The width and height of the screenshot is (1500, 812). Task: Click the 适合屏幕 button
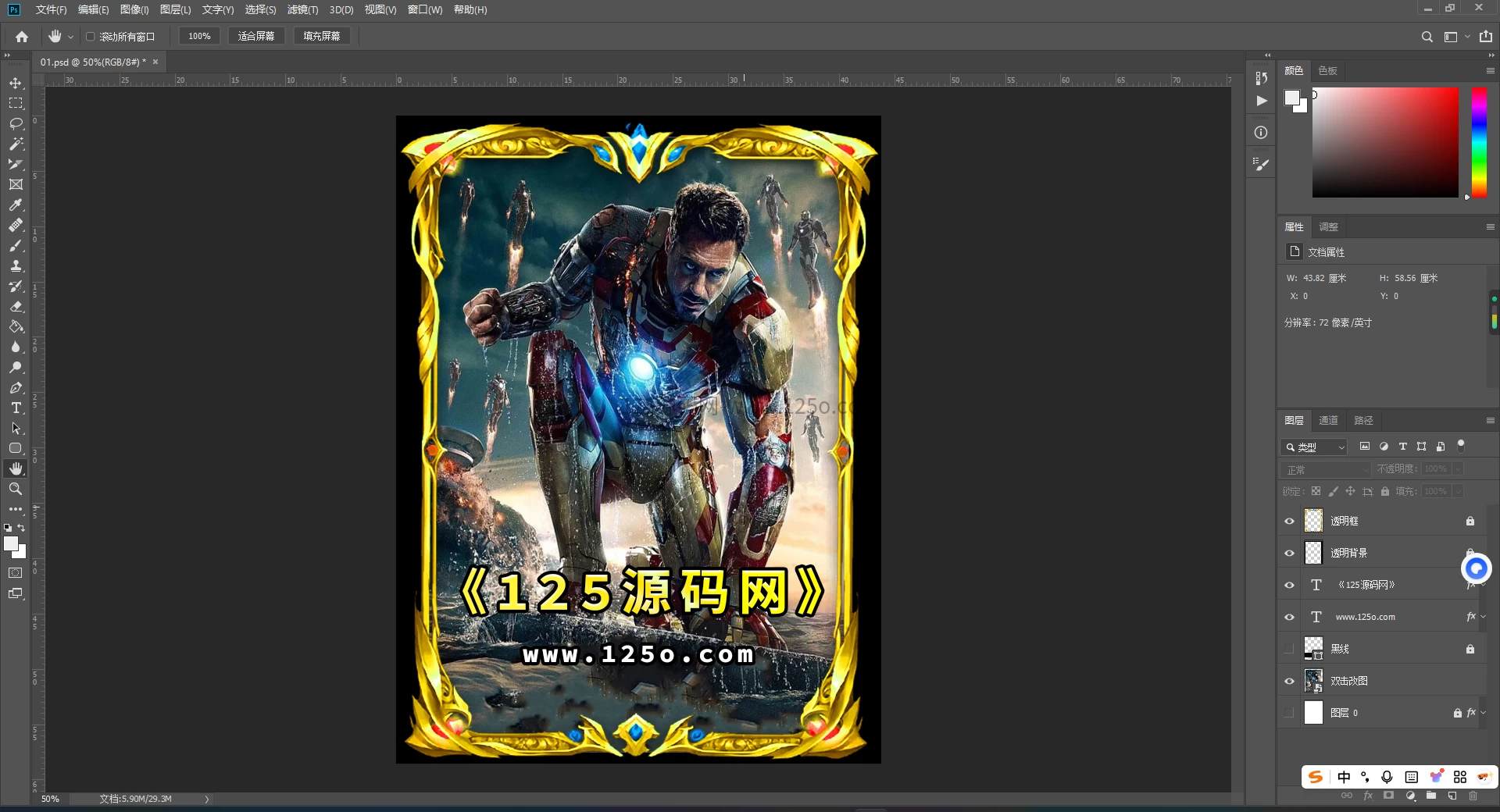[256, 36]
